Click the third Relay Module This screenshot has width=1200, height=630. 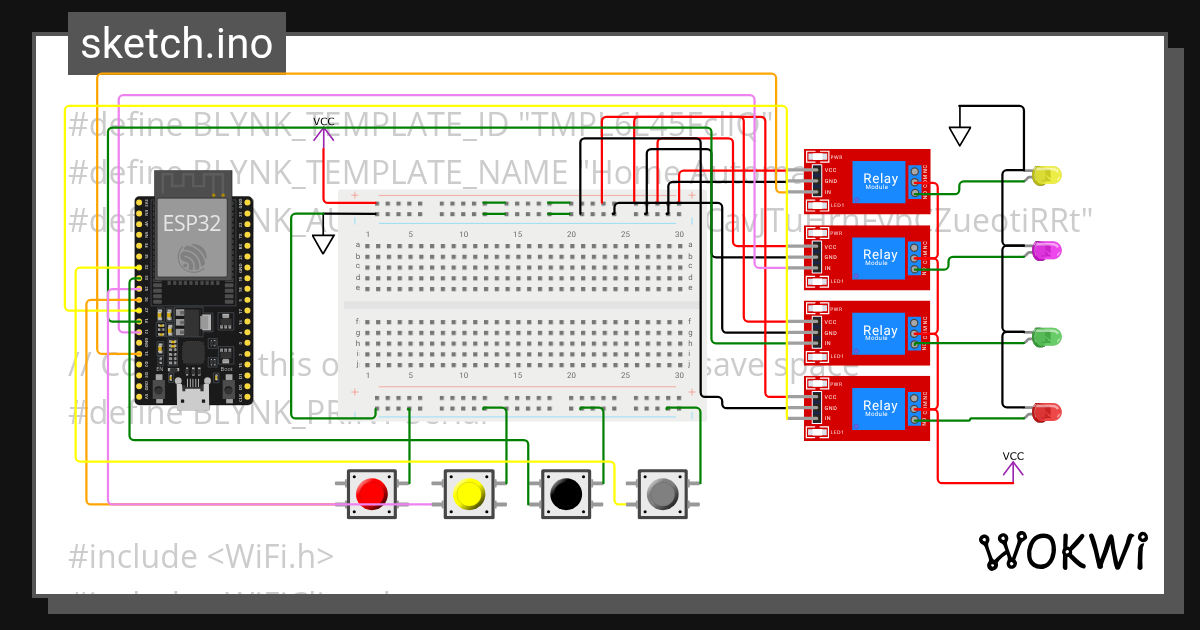[x=865, y=331]
